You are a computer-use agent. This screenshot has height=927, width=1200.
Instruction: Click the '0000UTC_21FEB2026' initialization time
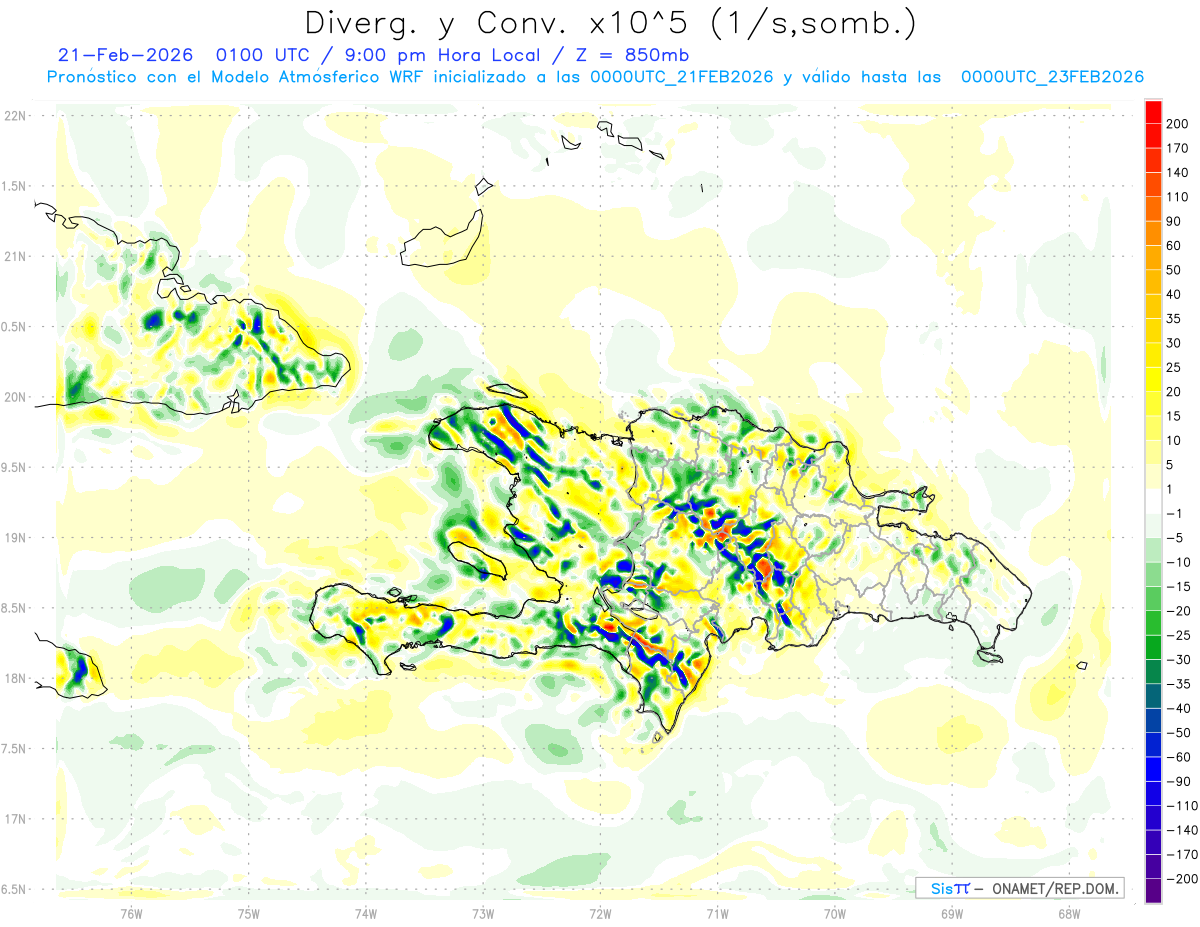pyautogui.click(x=682, y=77)
